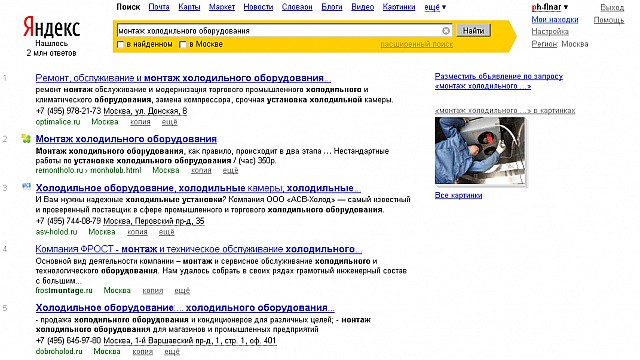
Task: Open result 'Холодильное оборудование, холодильные камеры'
Action: (x=198, y=188)
